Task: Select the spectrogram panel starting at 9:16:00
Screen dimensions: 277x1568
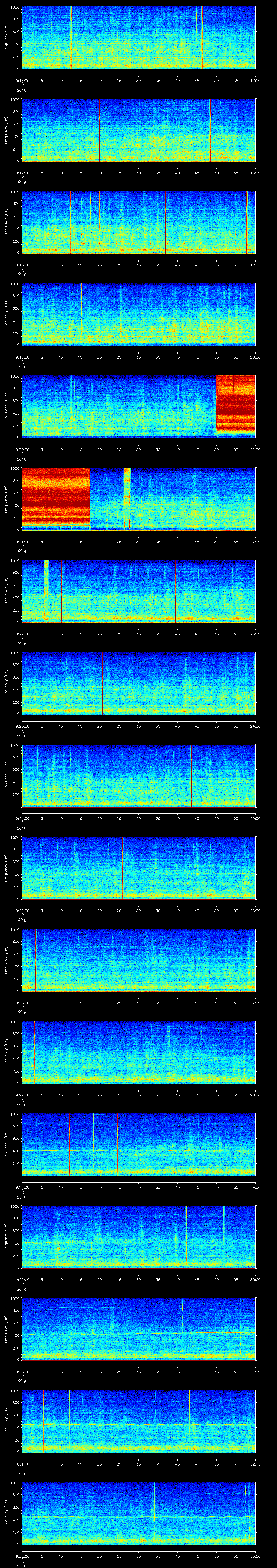Action: tap(139, 38)
